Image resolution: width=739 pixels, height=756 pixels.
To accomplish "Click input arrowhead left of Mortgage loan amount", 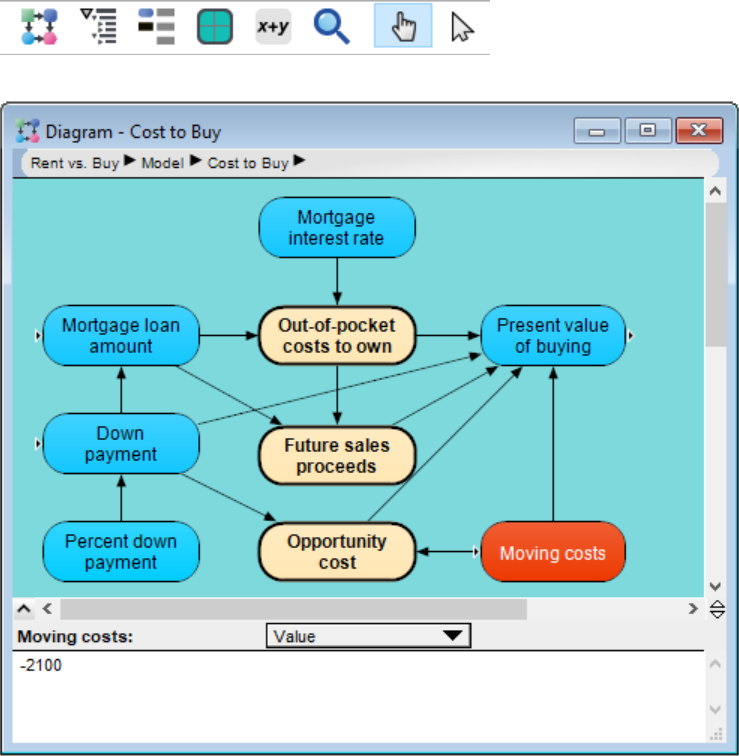I will (38, 336).
